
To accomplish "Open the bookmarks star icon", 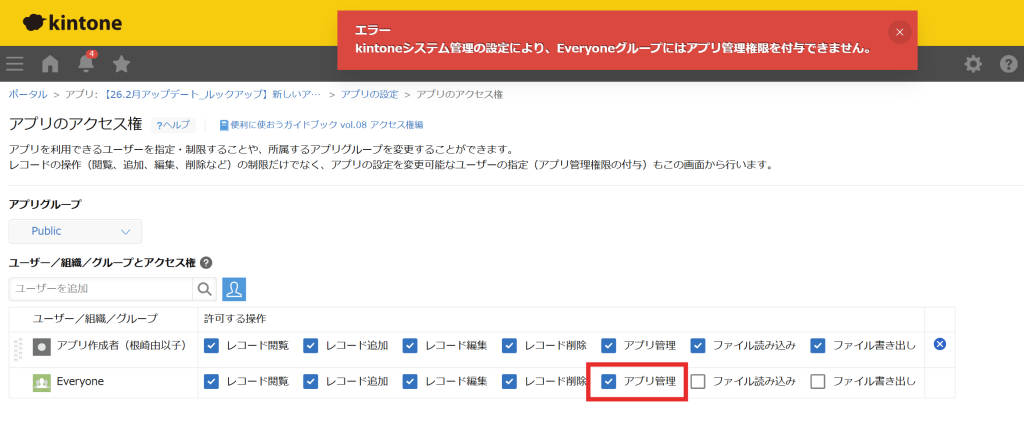I will 121,64.
